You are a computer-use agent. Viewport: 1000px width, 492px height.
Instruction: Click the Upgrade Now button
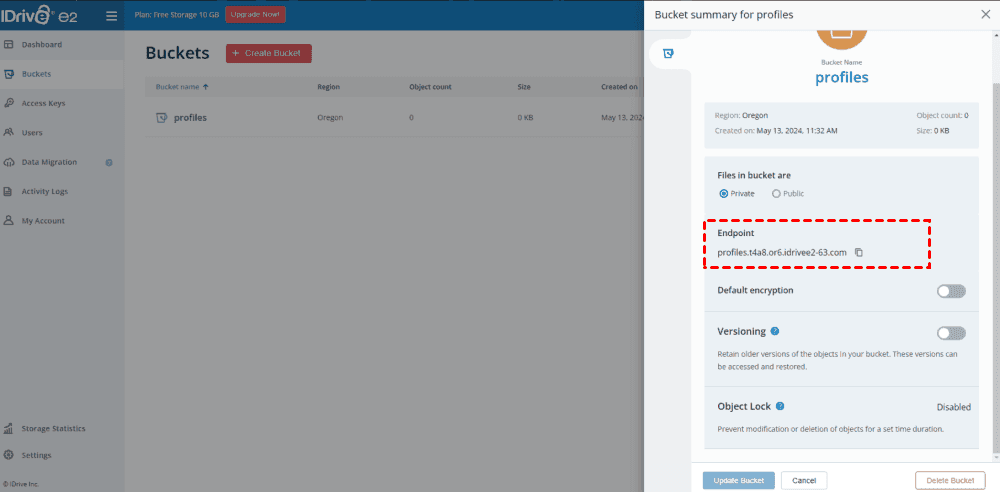(255, 14)
